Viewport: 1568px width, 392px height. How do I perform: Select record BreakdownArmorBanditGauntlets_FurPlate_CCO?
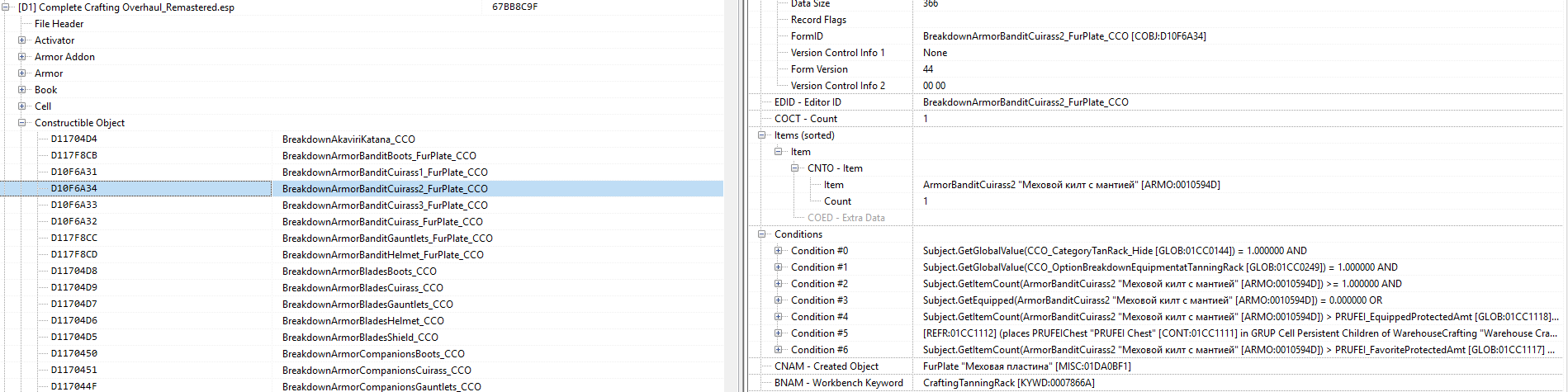(x=387, y=239)
